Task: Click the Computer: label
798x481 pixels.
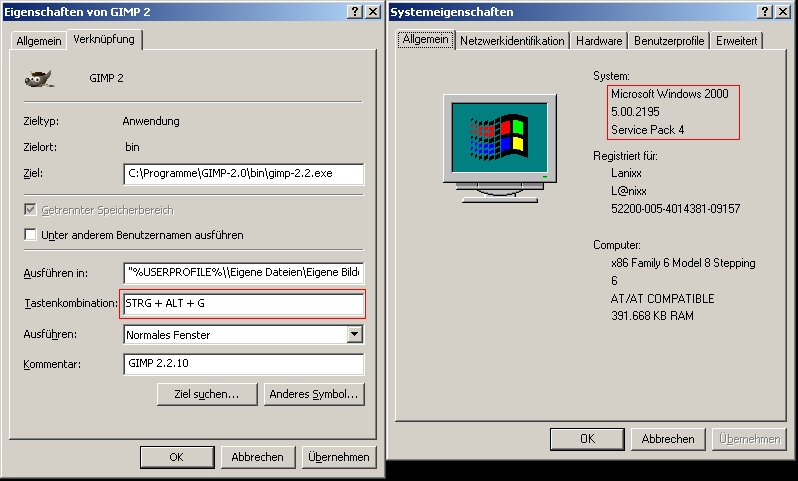Action: (617, 245)
